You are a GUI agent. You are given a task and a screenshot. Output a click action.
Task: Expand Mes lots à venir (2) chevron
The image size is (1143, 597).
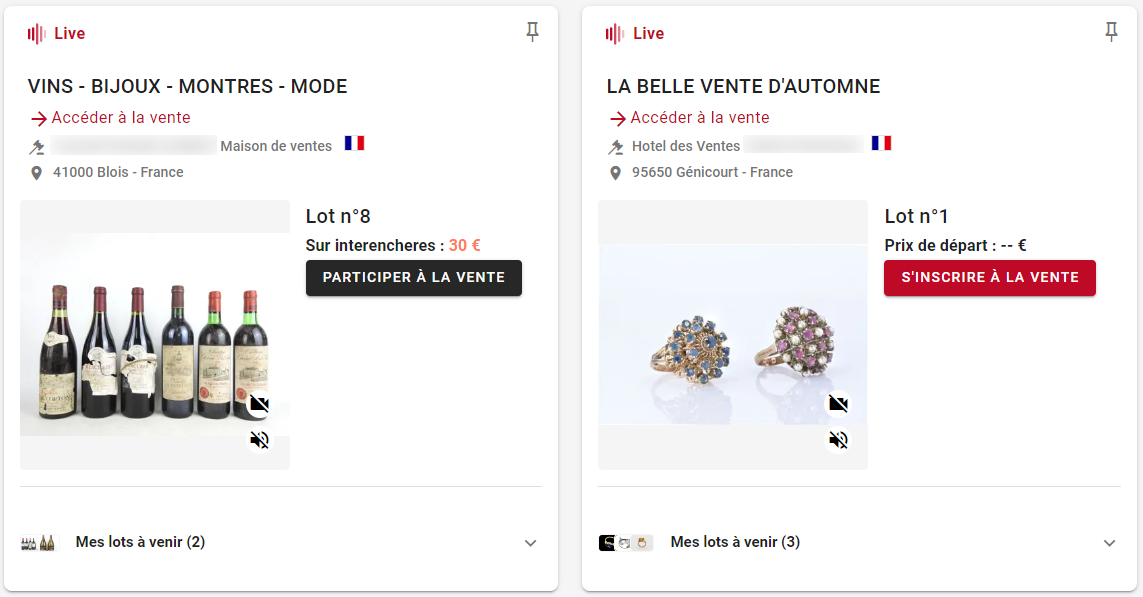pos(531,543)
